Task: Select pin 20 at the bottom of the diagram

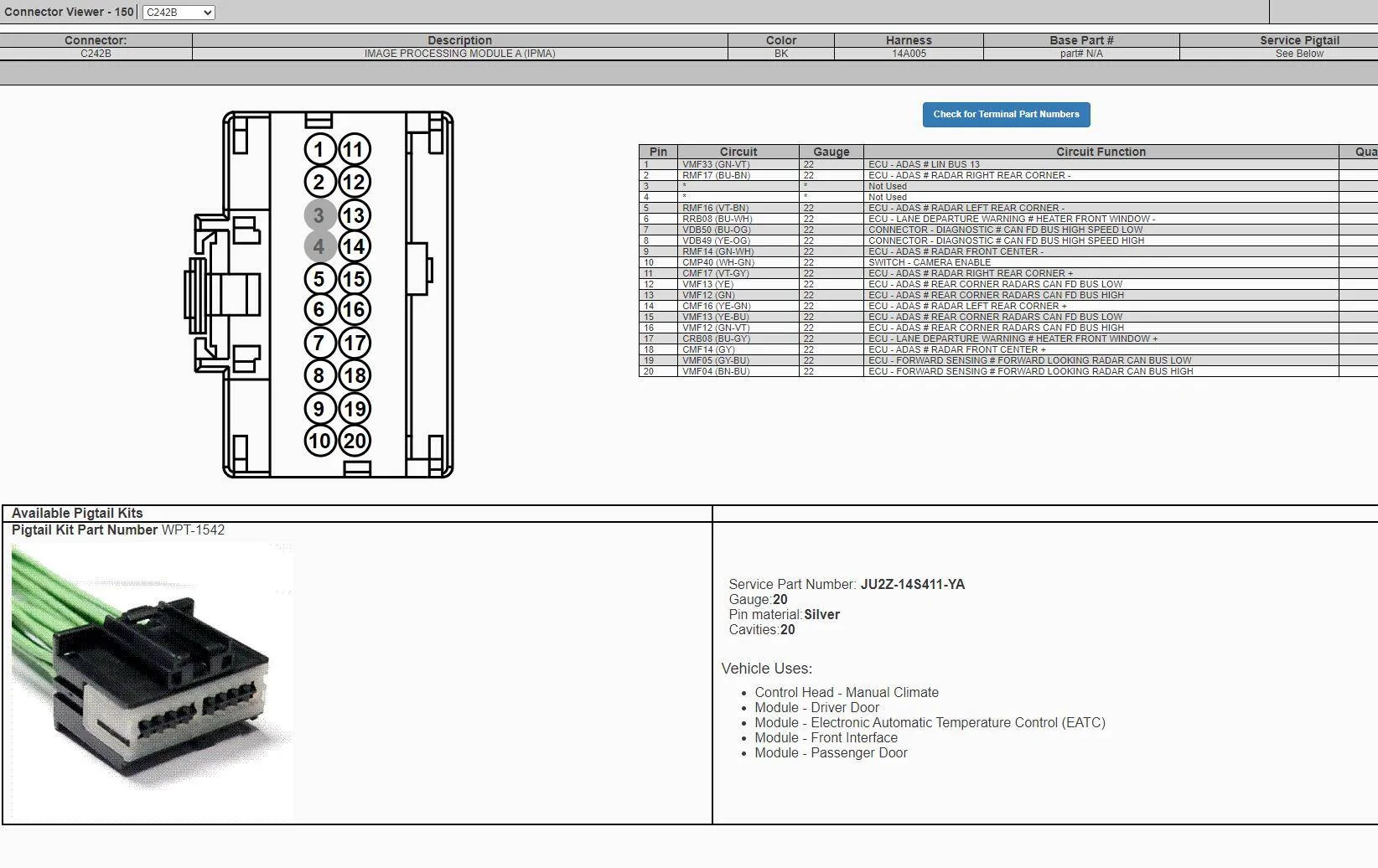Action: 354,439
